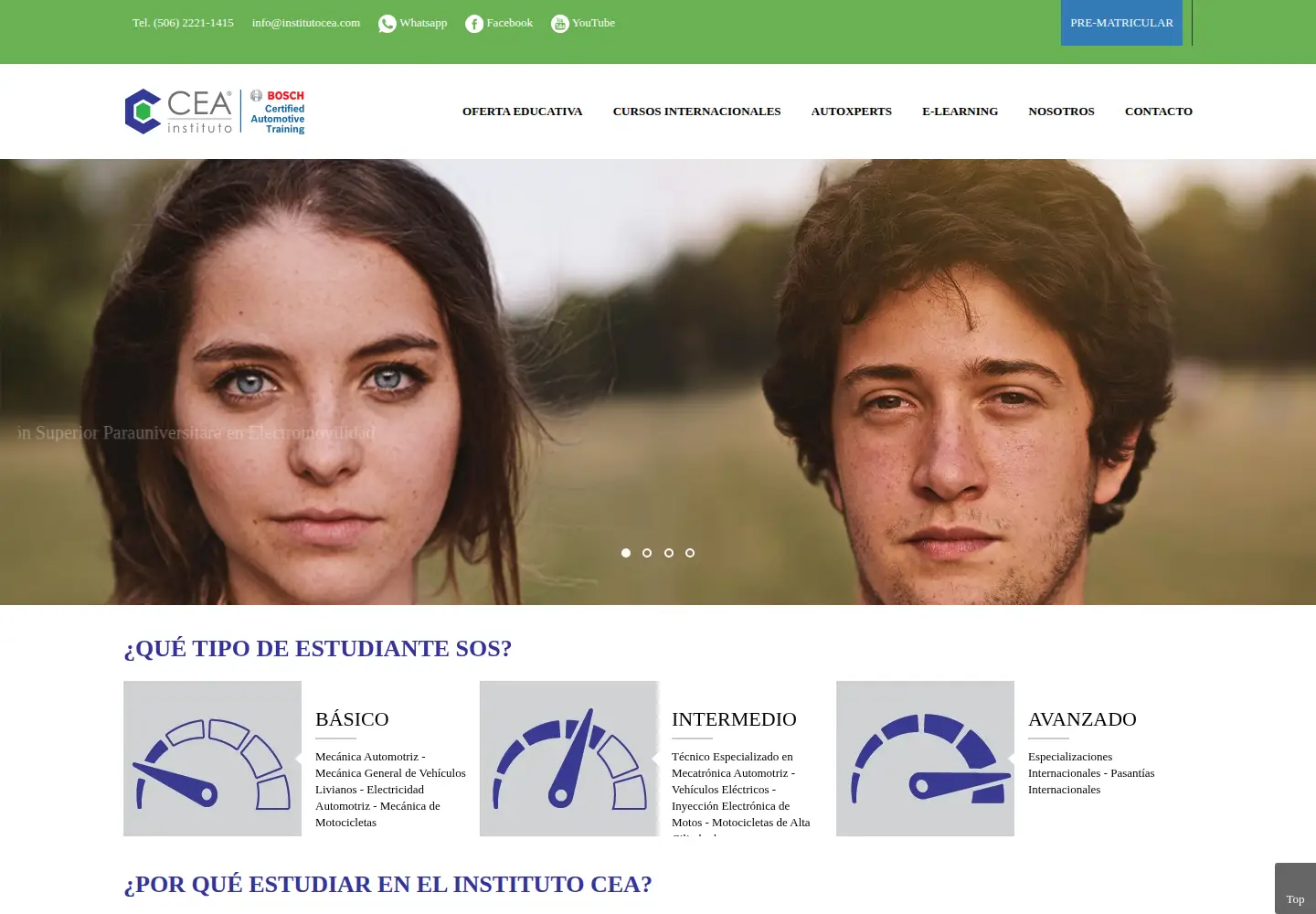This screenshot has height=914, width=1316.
Task: Click the INTERMEDIO heading
Action: coord(734,719)
